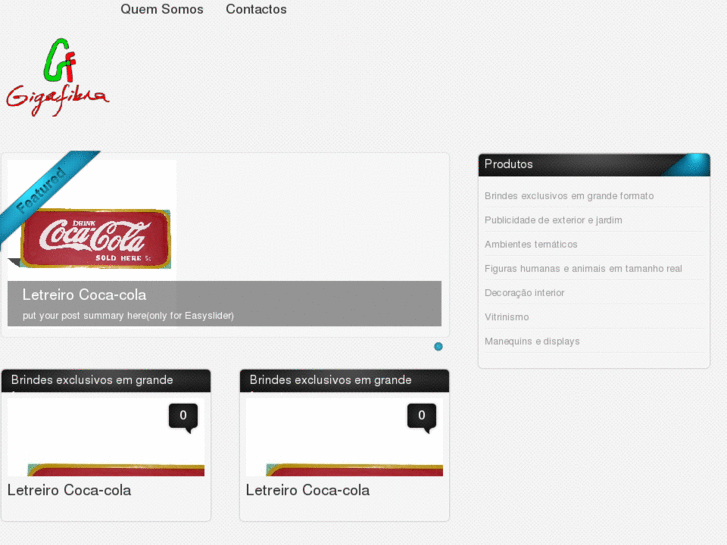
Task: Open the featured Letreiro Coca-cola slider title
Action: [x=84, y=295]
